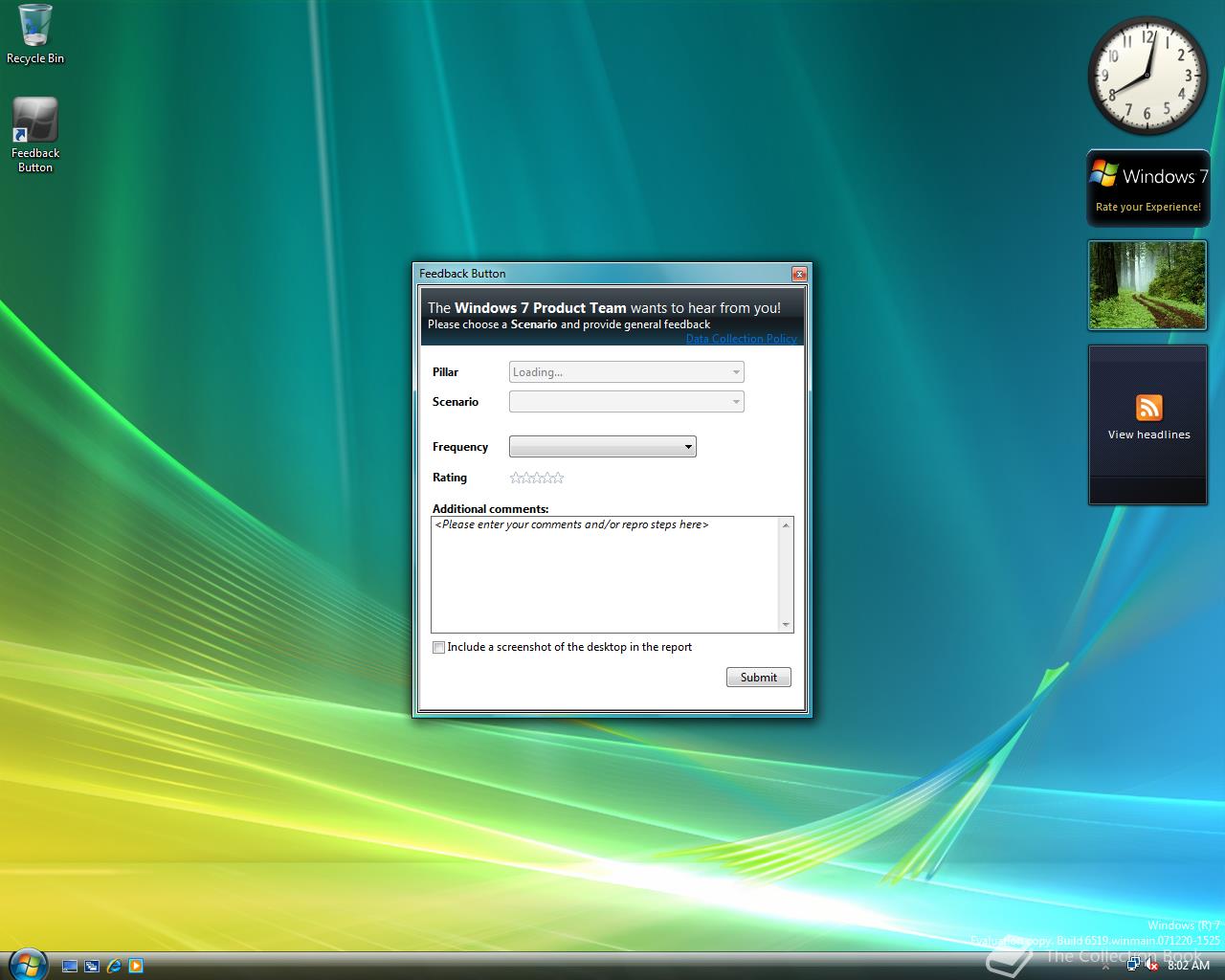This screenshot has width=1225, height=980.
Task: Click the 8:02 AM taskbar clock
Action: tap(1189, 966)
